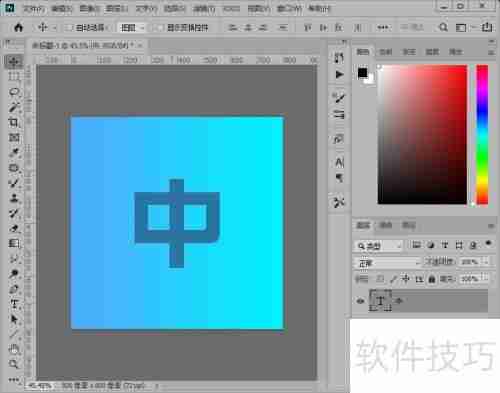
Task: Open the Character panel icon
Action: 339,162
